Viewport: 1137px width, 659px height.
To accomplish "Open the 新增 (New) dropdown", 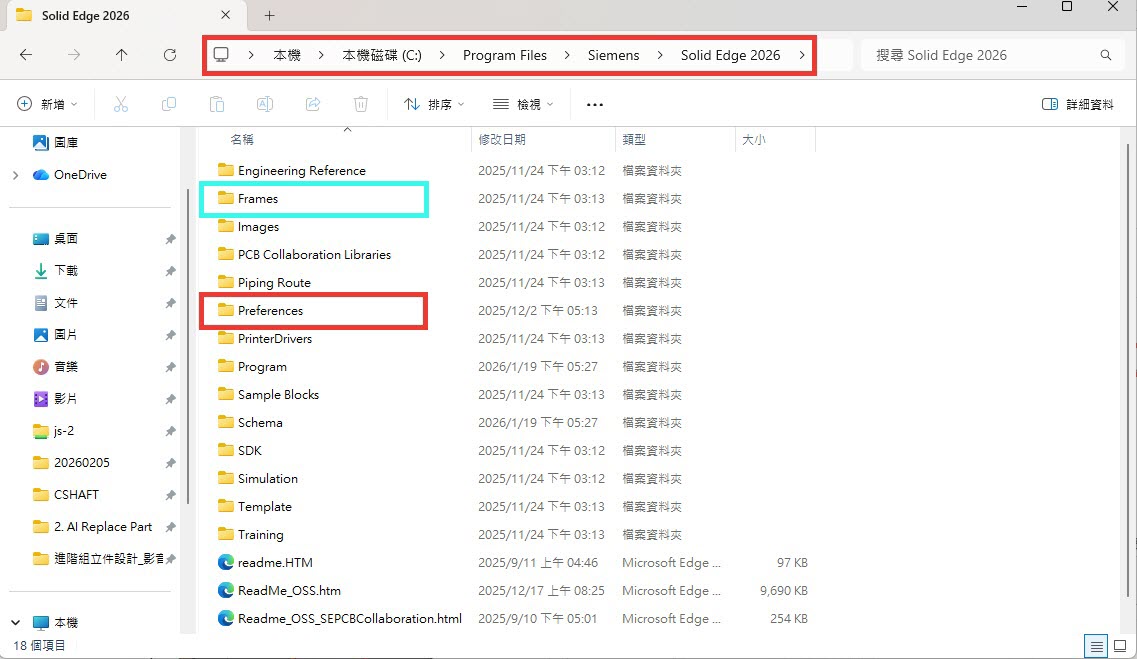I will [48, 104].
